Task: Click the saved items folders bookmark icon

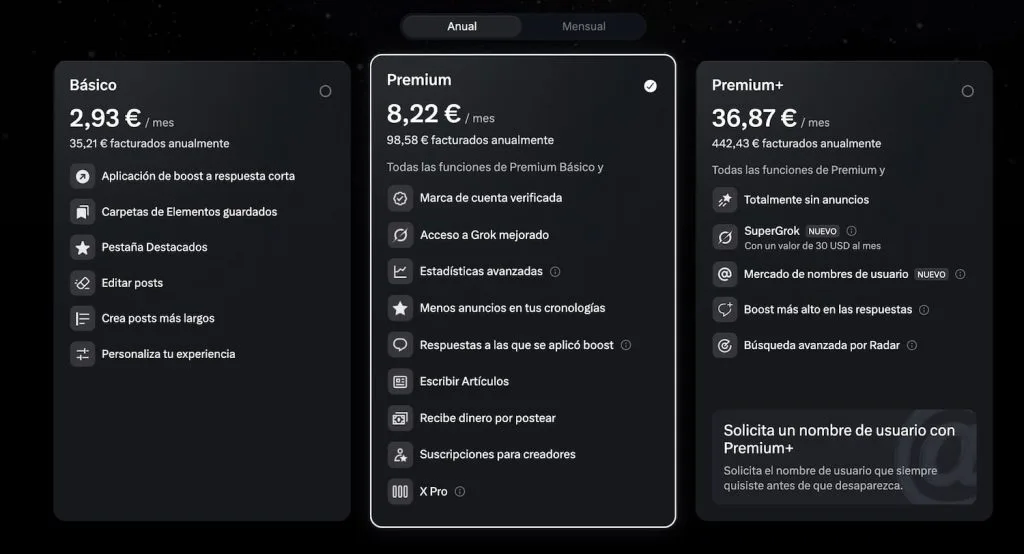Action: [x=82, y=212]
